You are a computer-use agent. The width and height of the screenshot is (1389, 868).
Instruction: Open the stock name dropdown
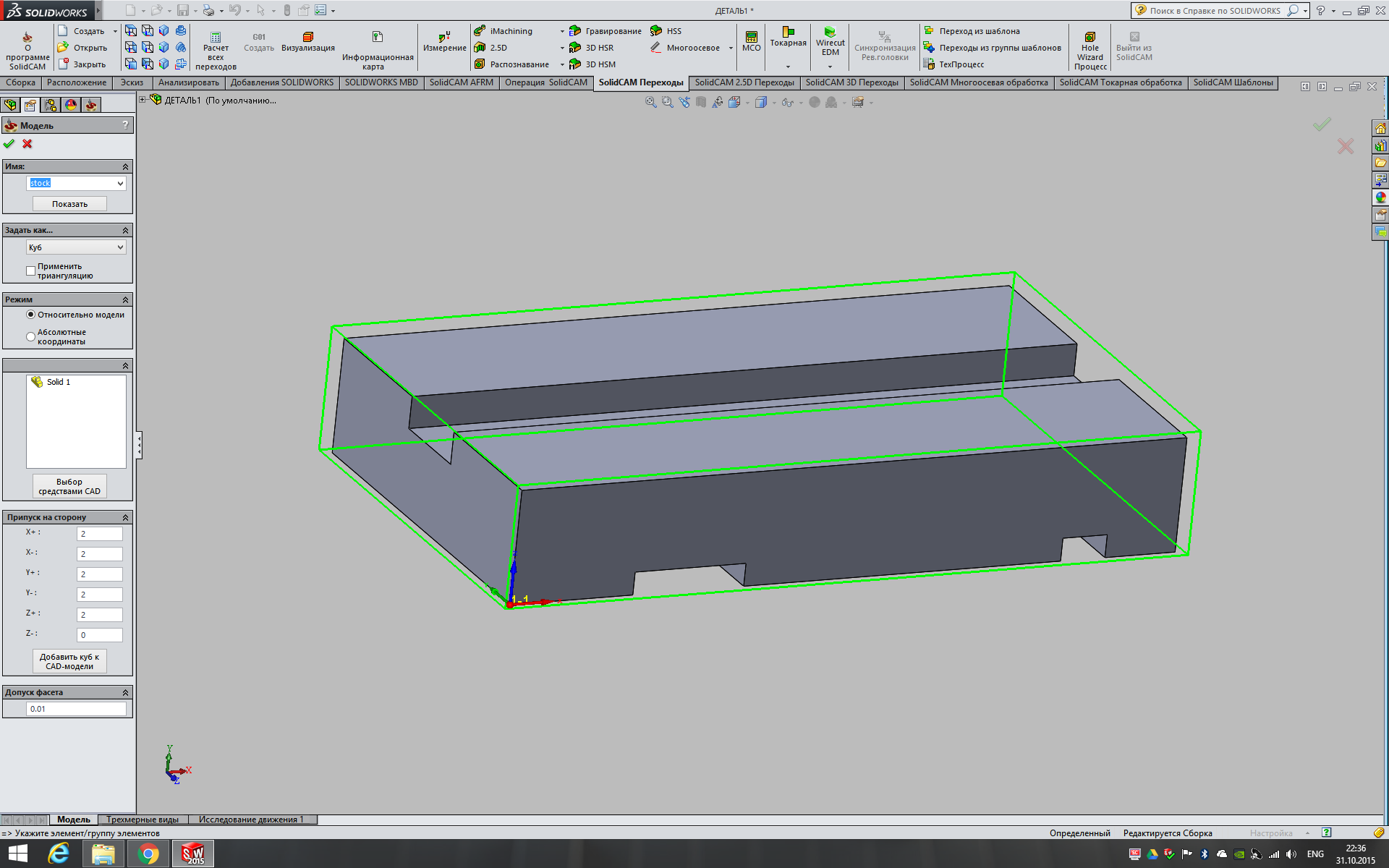click(120, 184)
